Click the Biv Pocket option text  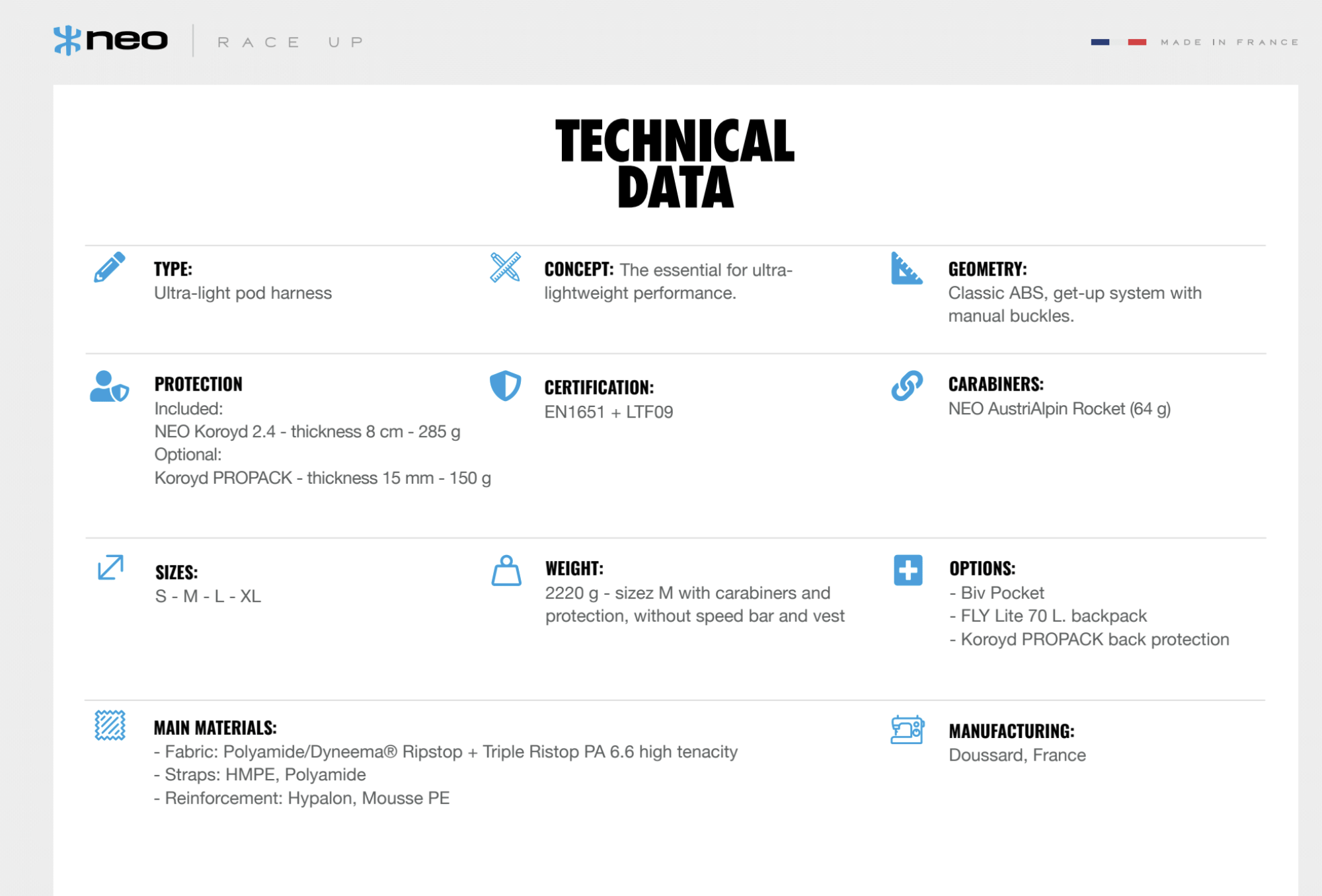1001,593
